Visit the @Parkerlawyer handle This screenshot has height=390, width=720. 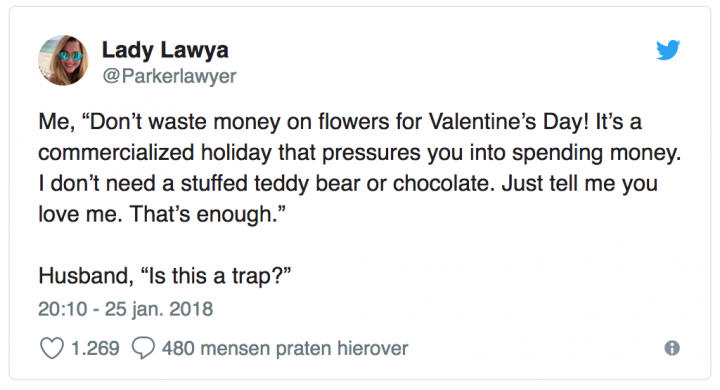(169, 76)
